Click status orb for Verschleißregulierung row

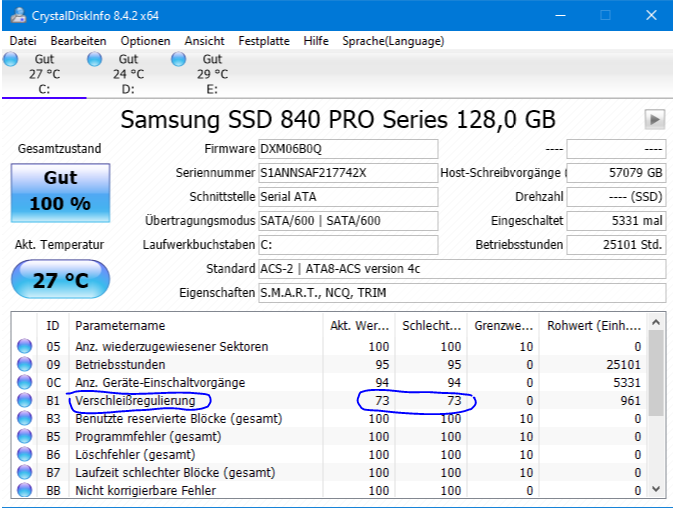point(24,400)
